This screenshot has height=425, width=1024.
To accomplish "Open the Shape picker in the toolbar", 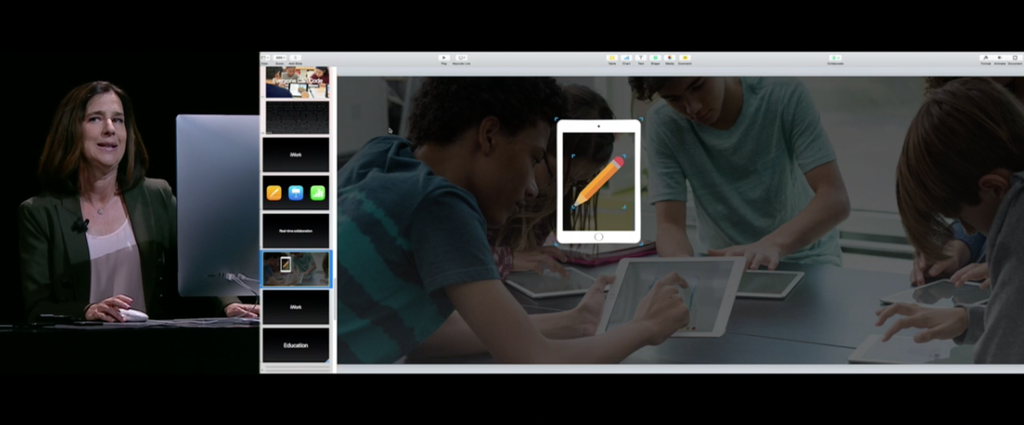I will 655,58.
